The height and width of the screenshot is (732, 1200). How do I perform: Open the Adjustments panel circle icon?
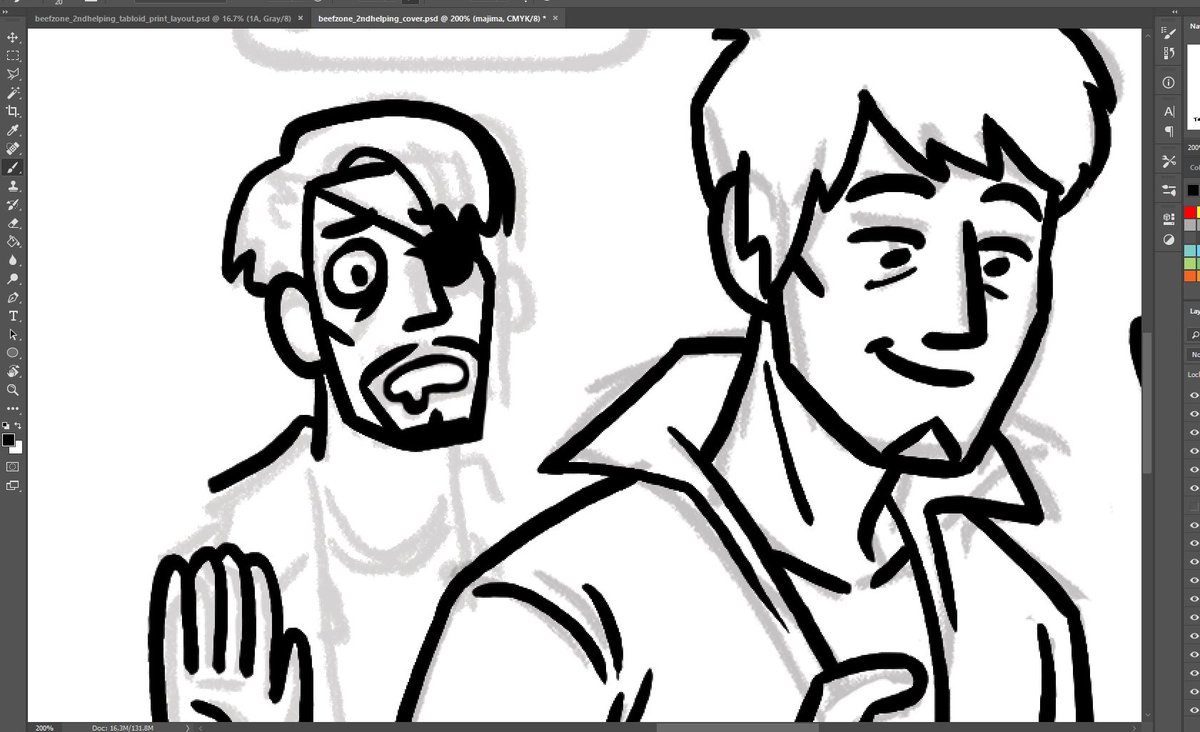coord(1169,240)
